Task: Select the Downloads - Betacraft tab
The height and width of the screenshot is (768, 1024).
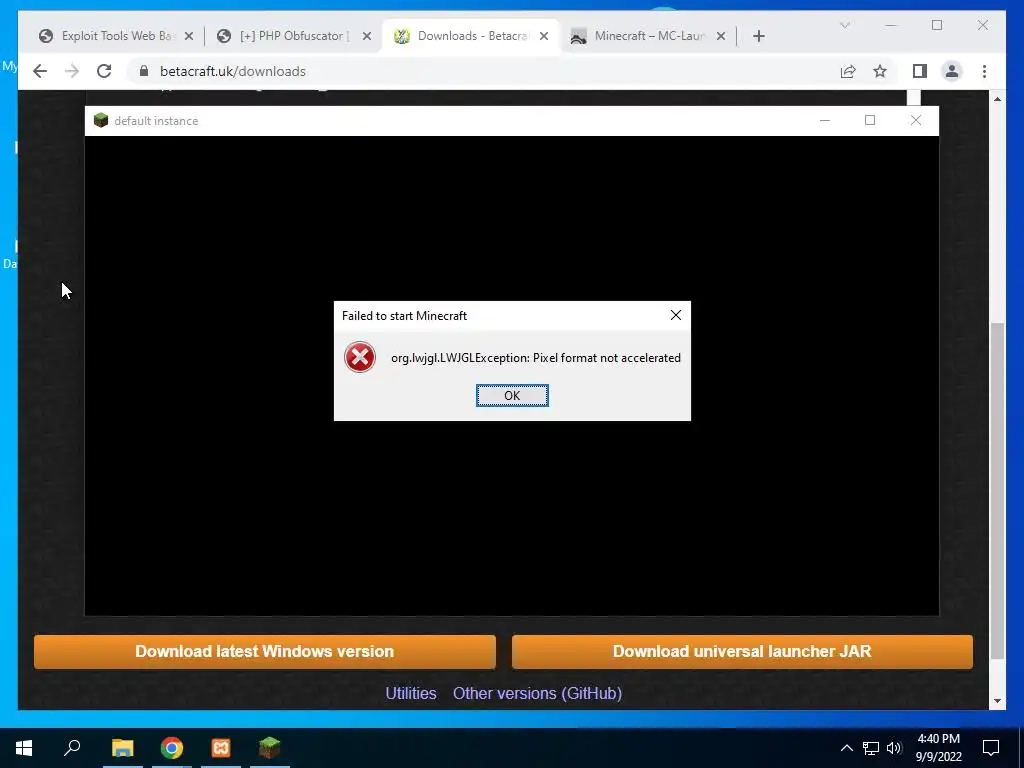Action: [x=473, y=36]
